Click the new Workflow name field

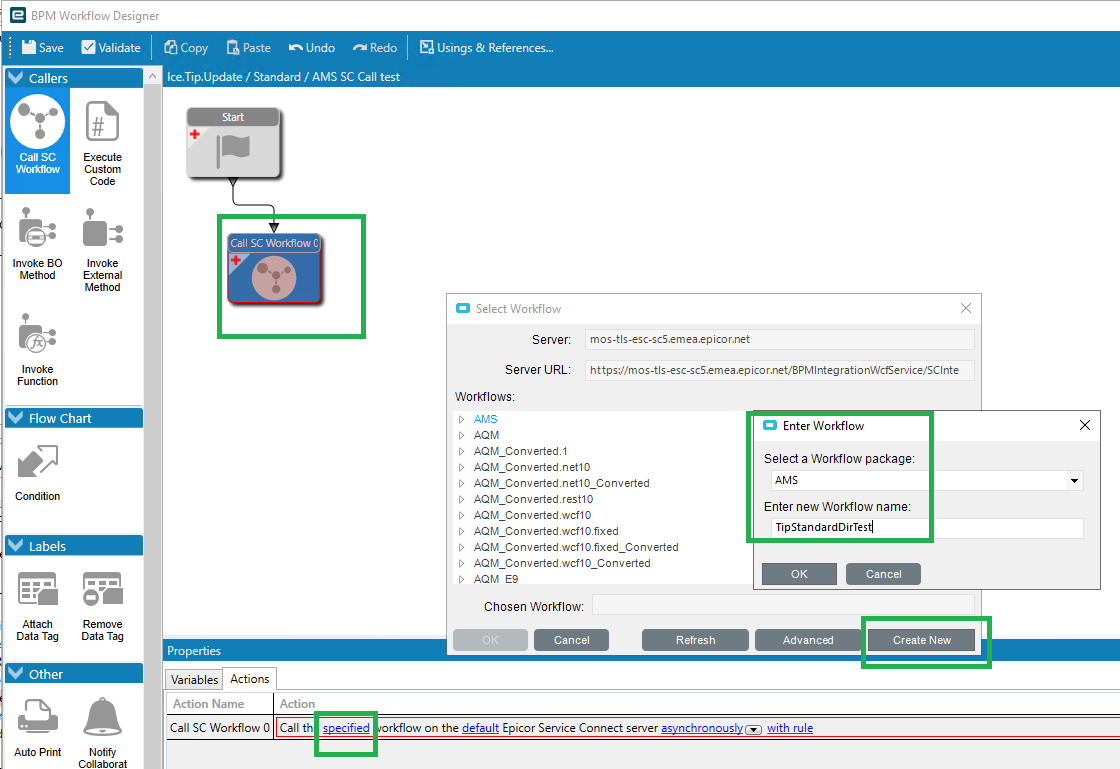click(926, 528)
